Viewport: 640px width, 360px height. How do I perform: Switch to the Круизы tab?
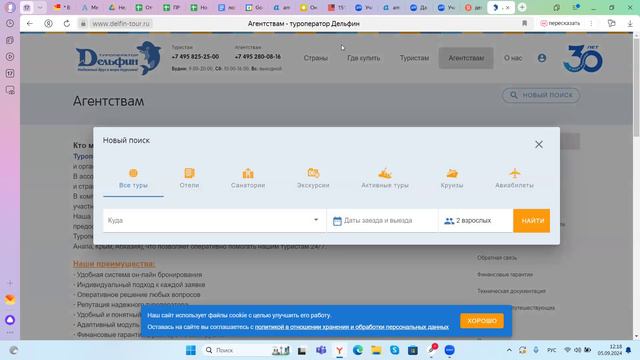tap(452, 179)
